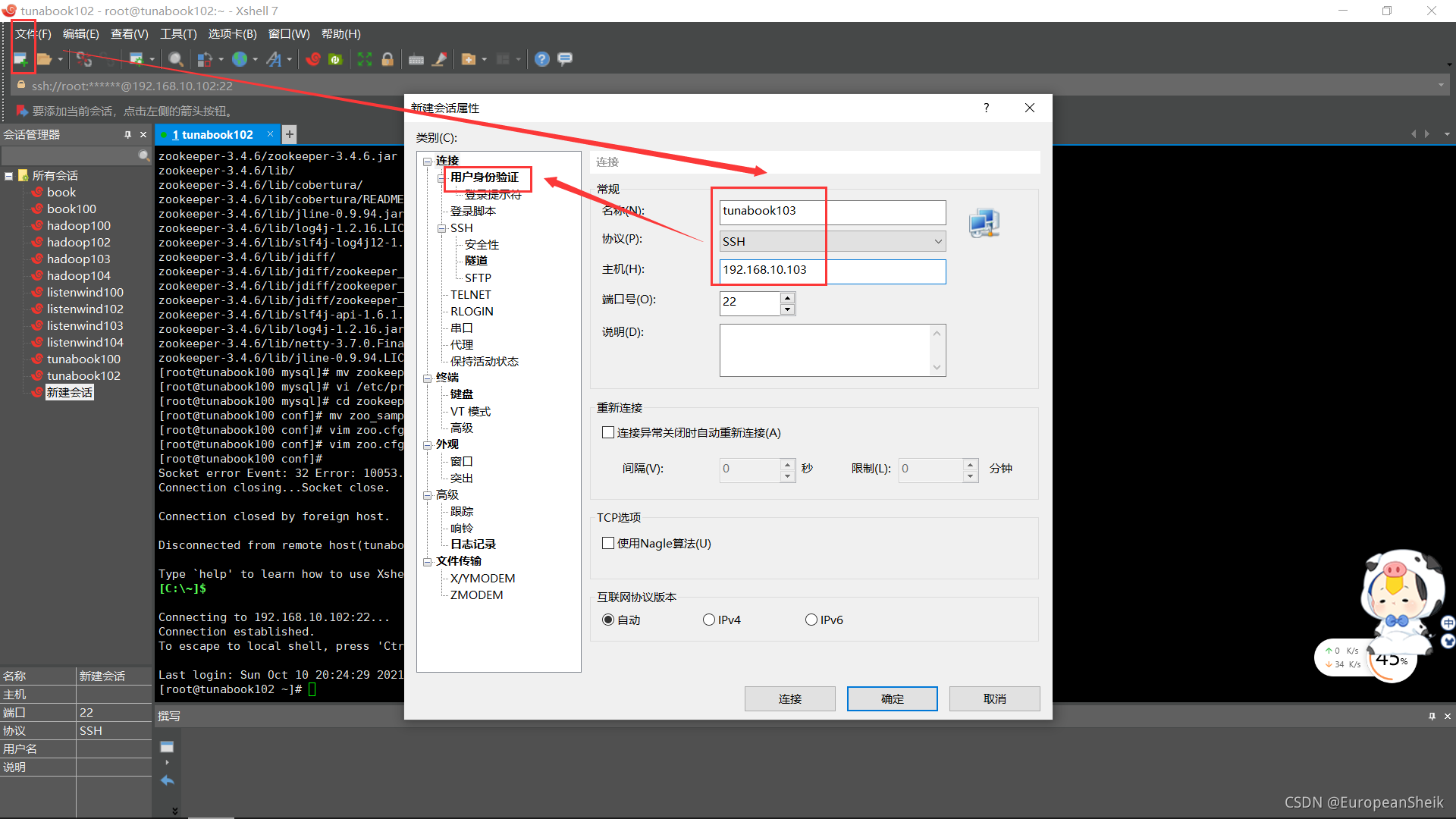Select the IPv4 radio button
This screenshot has height=819, width=1456.
coord(709,620)
